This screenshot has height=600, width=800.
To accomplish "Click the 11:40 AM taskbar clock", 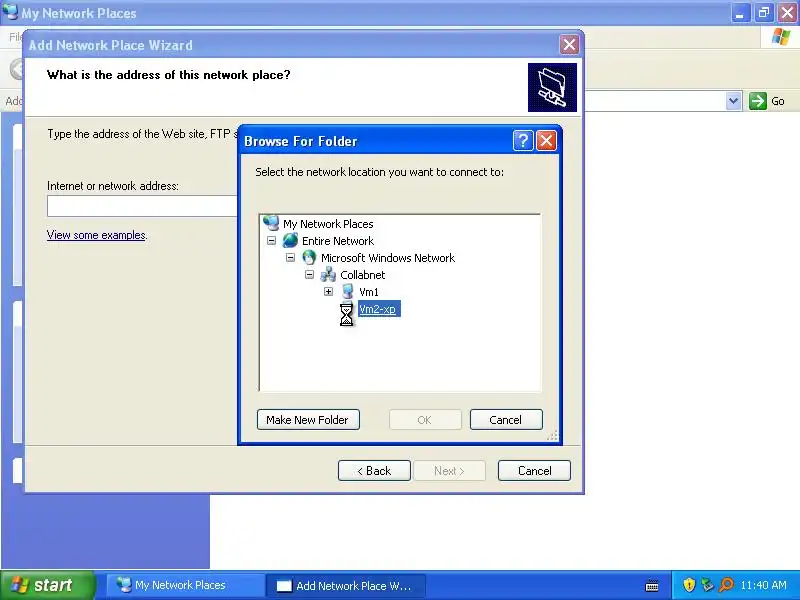I will click(x=763, y=585).
